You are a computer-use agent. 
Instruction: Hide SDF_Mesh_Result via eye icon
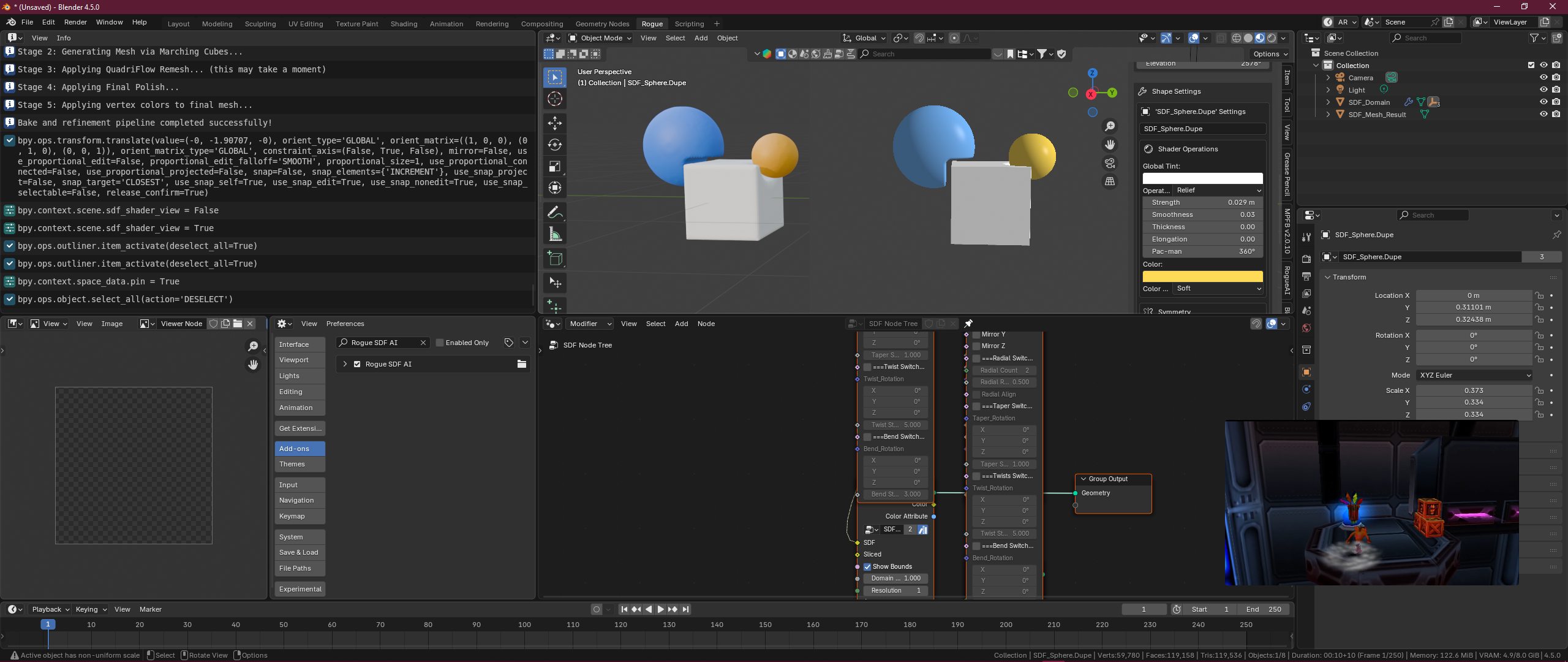(1543, 115)
